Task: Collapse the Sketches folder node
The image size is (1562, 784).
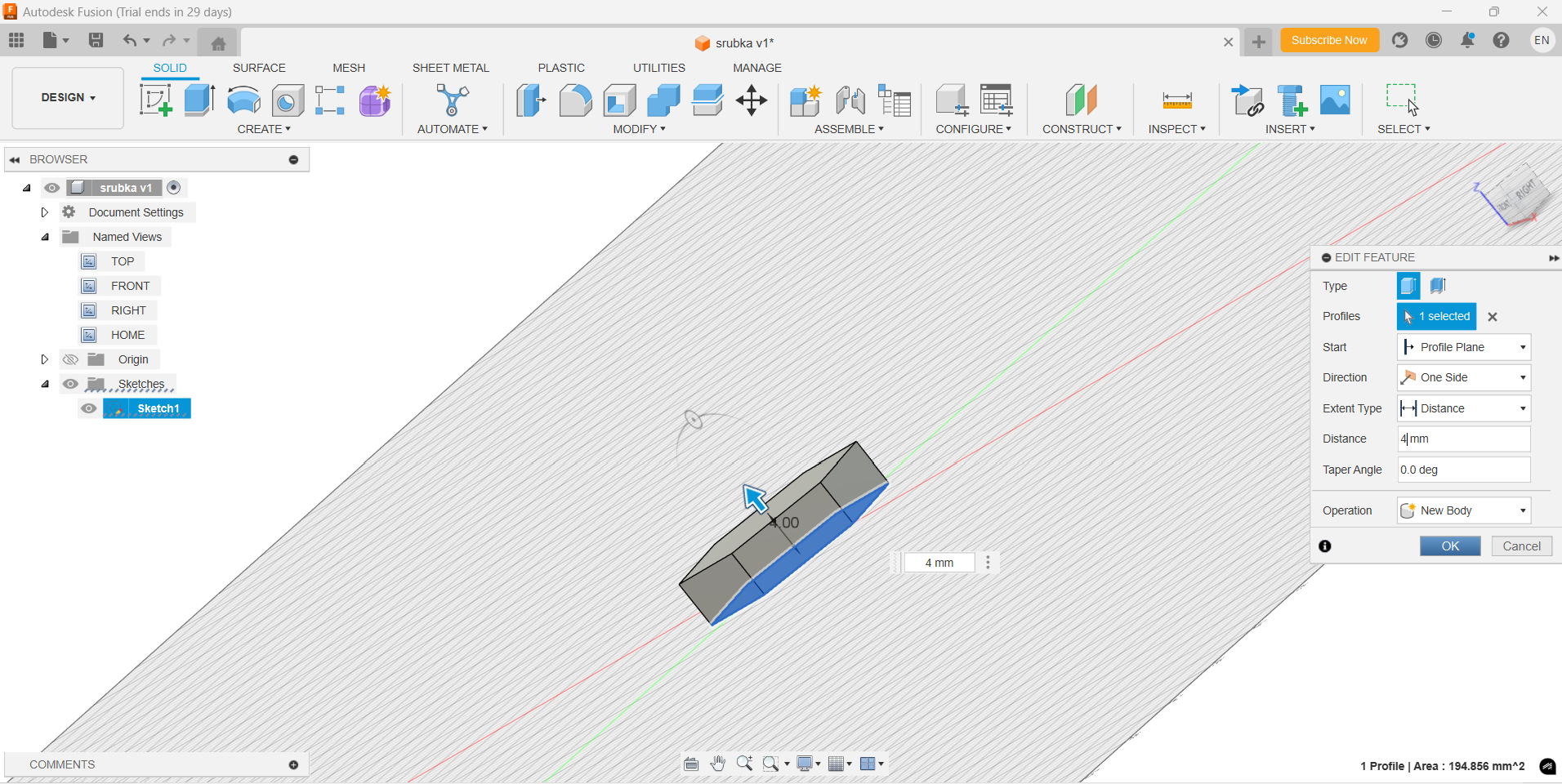Action: tap(45, 384)
